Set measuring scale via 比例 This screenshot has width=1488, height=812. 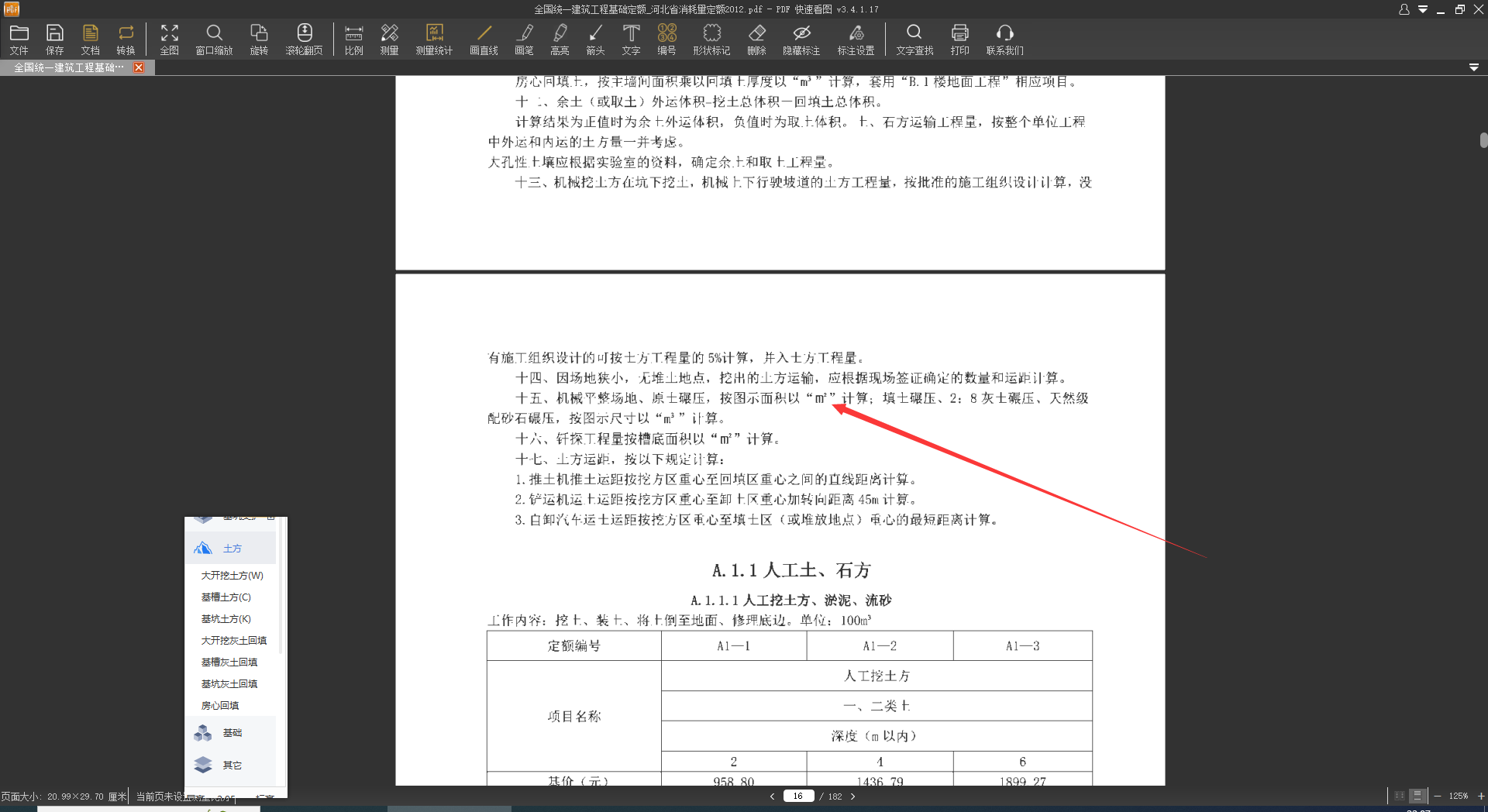353,39
